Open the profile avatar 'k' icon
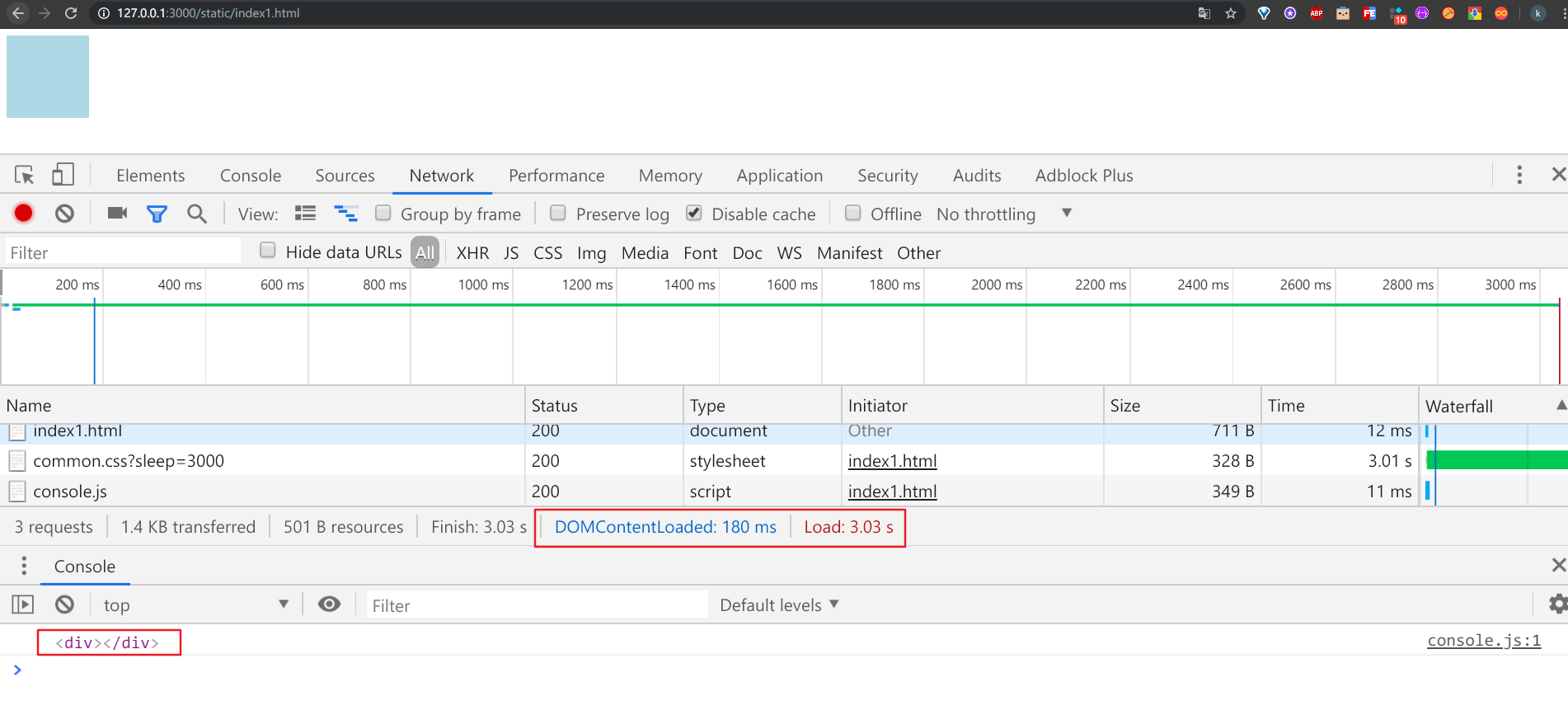 click(x=1537, y=13)
